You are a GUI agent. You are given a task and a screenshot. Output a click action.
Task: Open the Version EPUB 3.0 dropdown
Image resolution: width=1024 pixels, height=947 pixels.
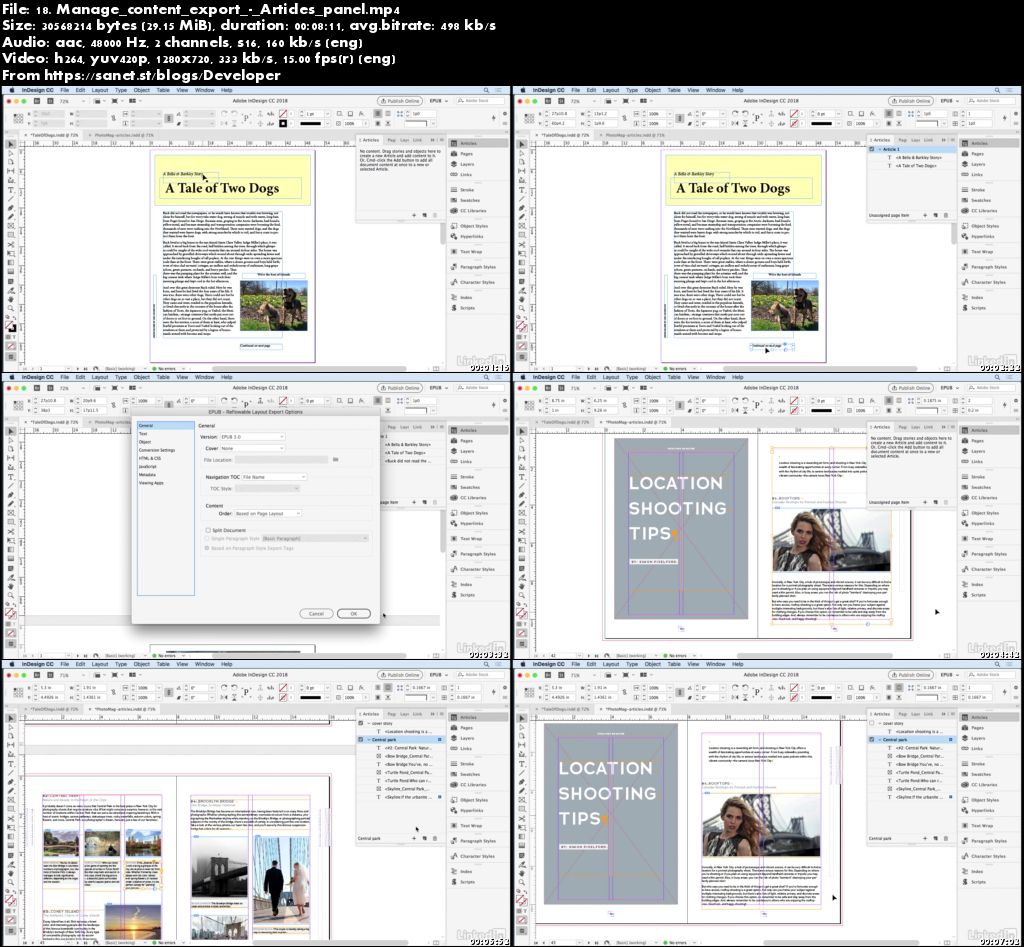252,436
